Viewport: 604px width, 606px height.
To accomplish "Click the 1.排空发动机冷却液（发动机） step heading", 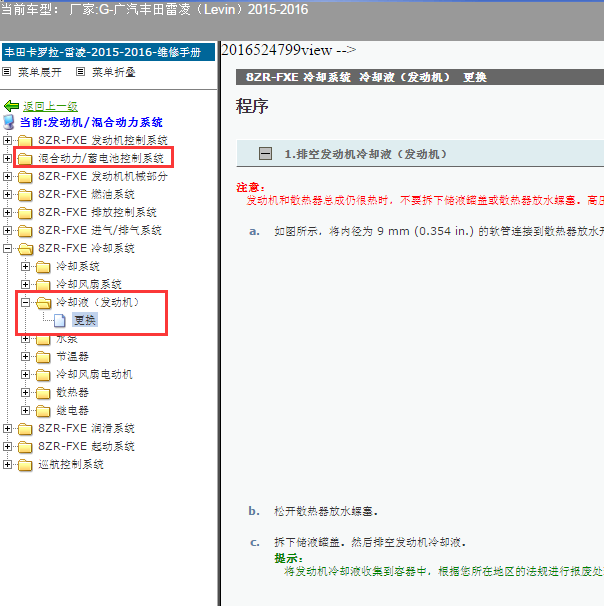I will (366, 154).
